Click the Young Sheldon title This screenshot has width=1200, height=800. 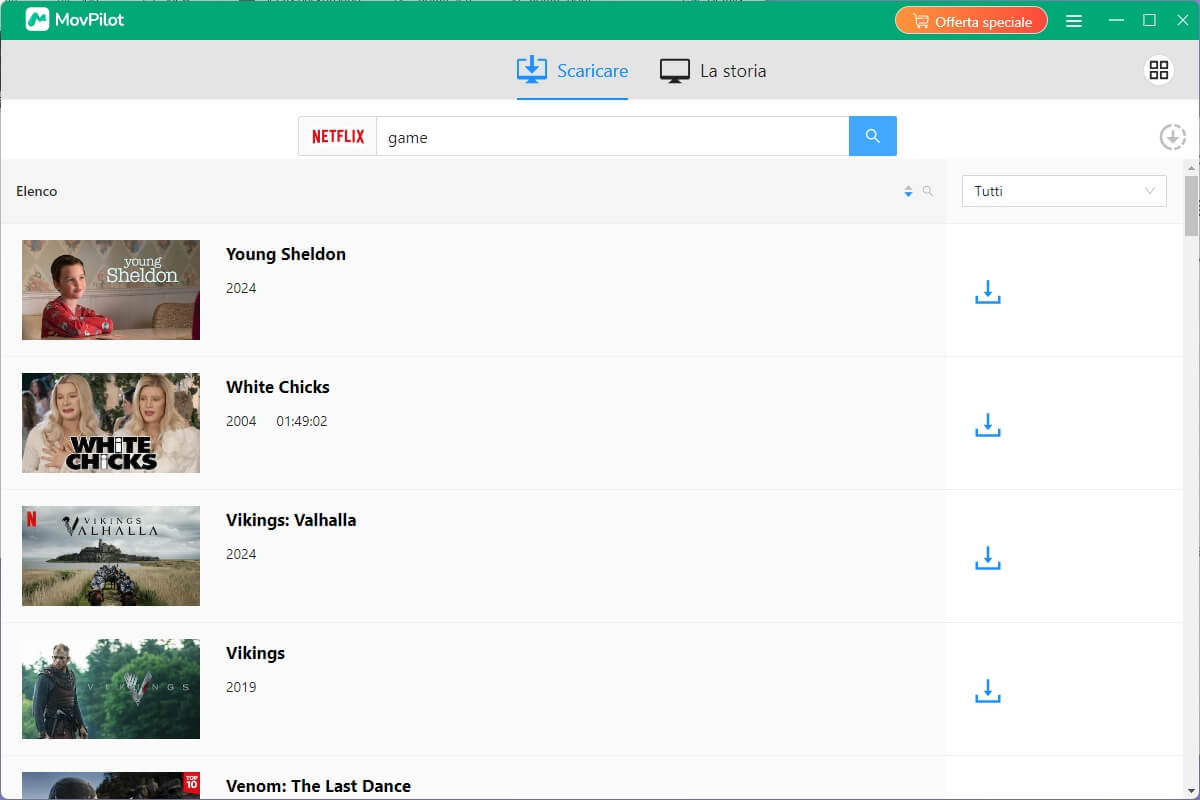[286, 254]
